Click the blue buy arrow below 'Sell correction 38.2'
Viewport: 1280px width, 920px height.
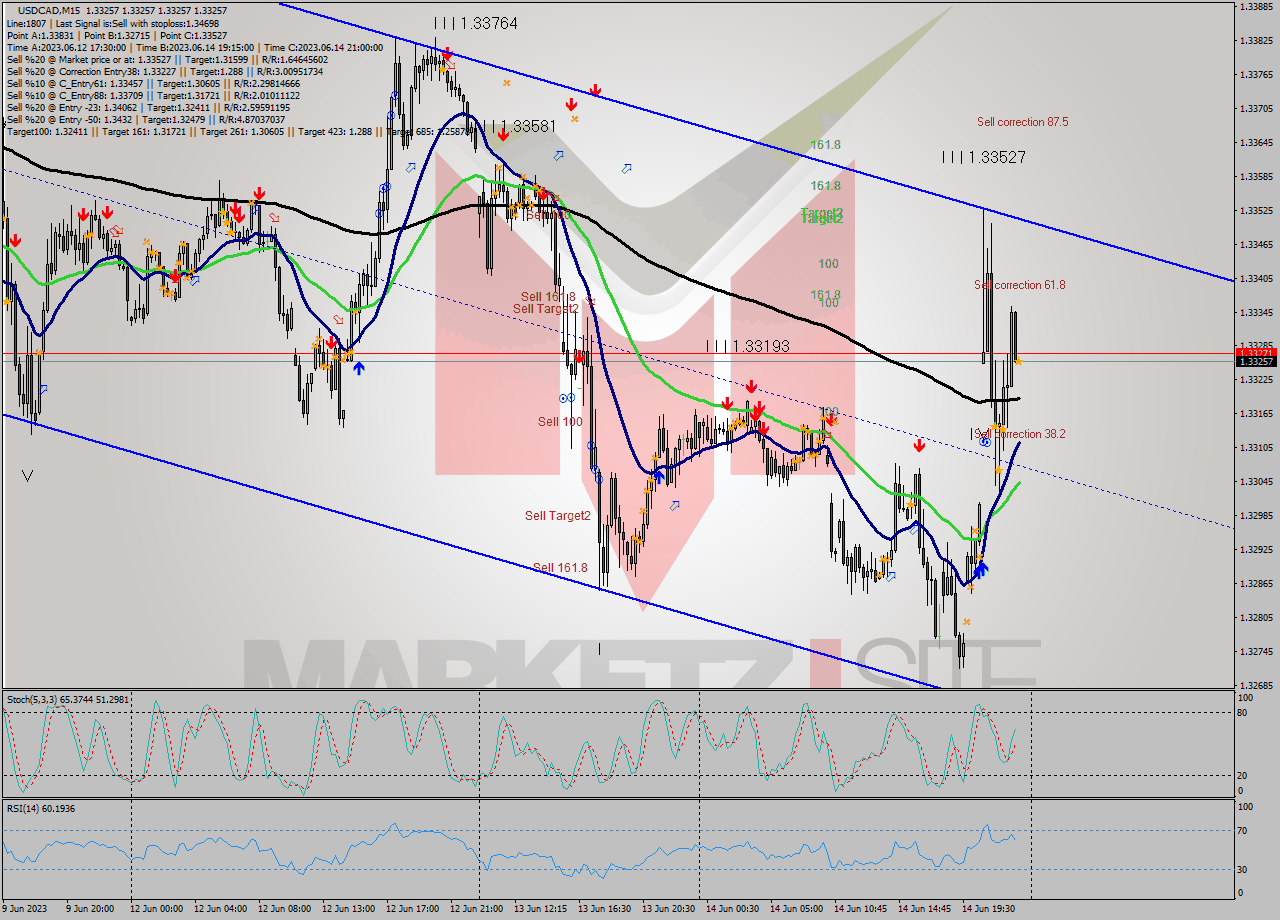[982, 569]
